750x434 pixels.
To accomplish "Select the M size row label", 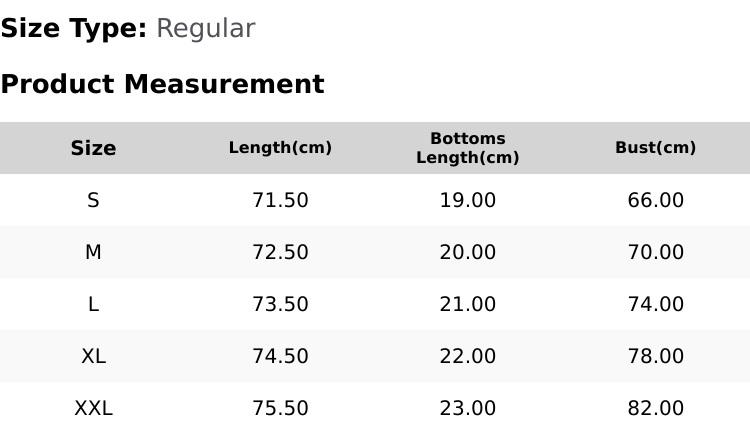I will 93,252.
